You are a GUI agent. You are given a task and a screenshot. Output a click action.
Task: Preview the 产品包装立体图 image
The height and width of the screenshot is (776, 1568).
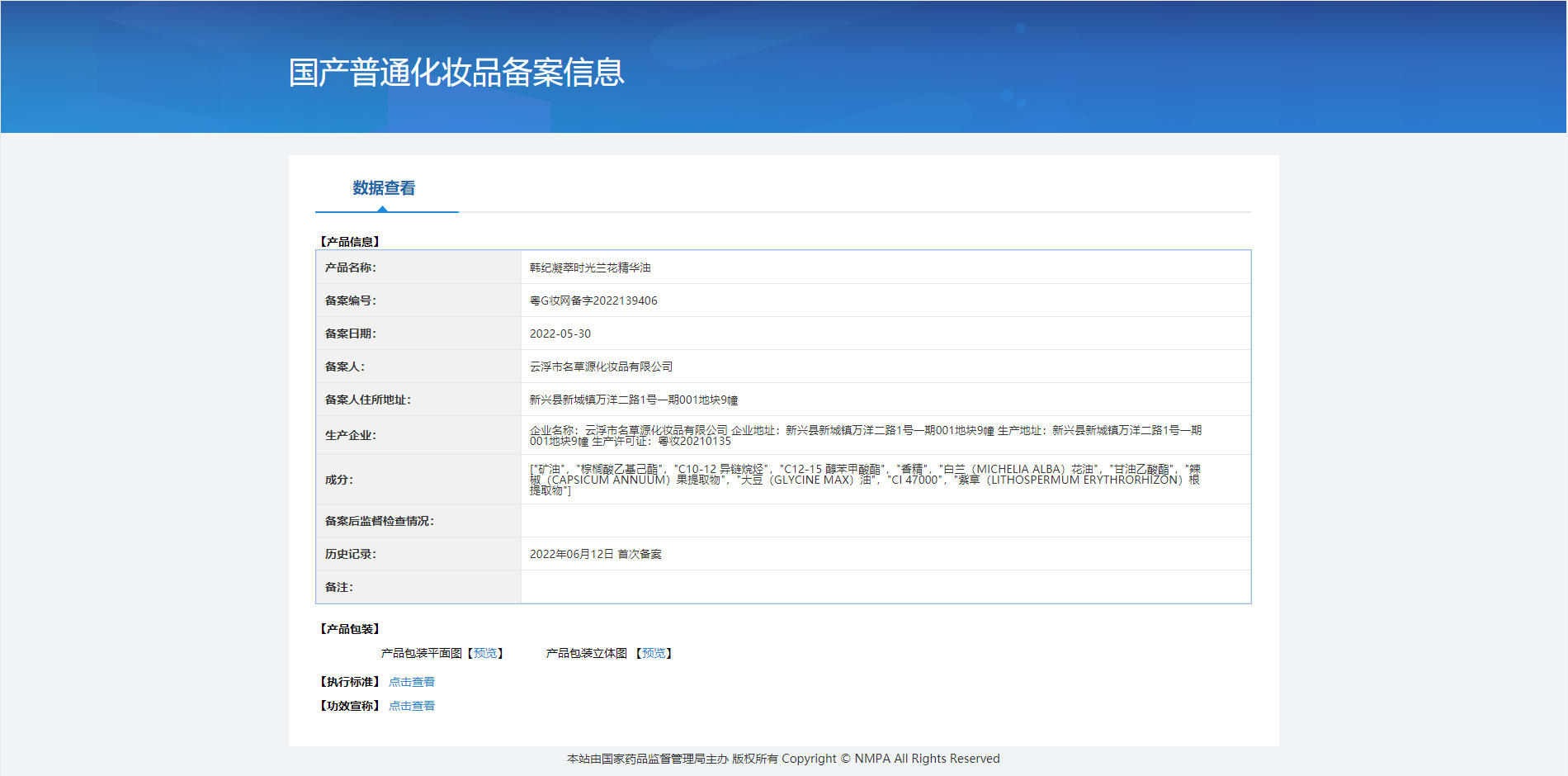(654, 653)
